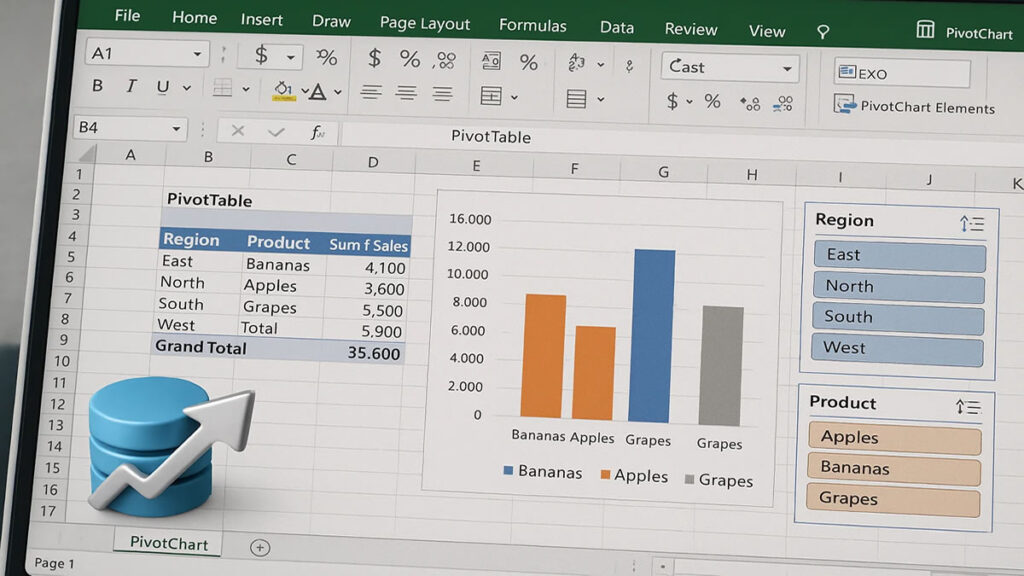Expand the Cast number format dropdown

(787, 68)
